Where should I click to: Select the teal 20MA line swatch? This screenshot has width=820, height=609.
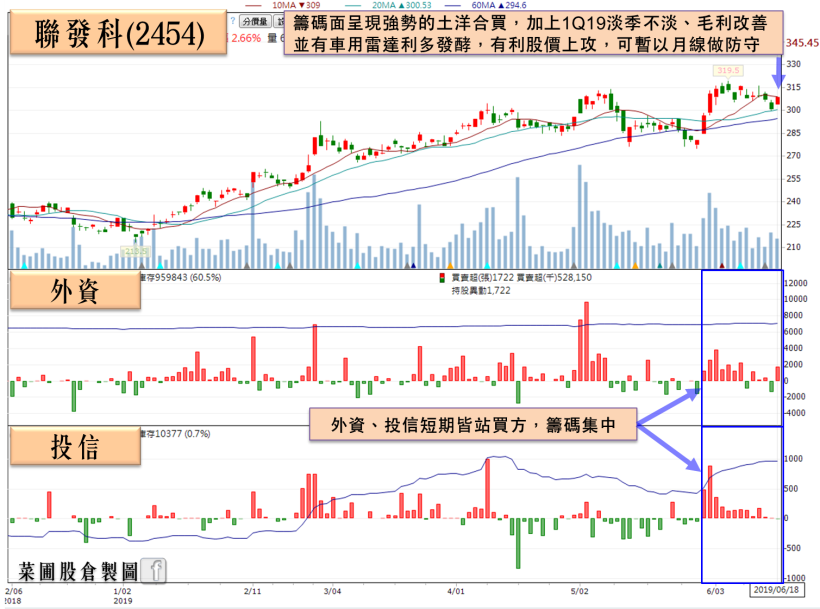coord(353,5)
